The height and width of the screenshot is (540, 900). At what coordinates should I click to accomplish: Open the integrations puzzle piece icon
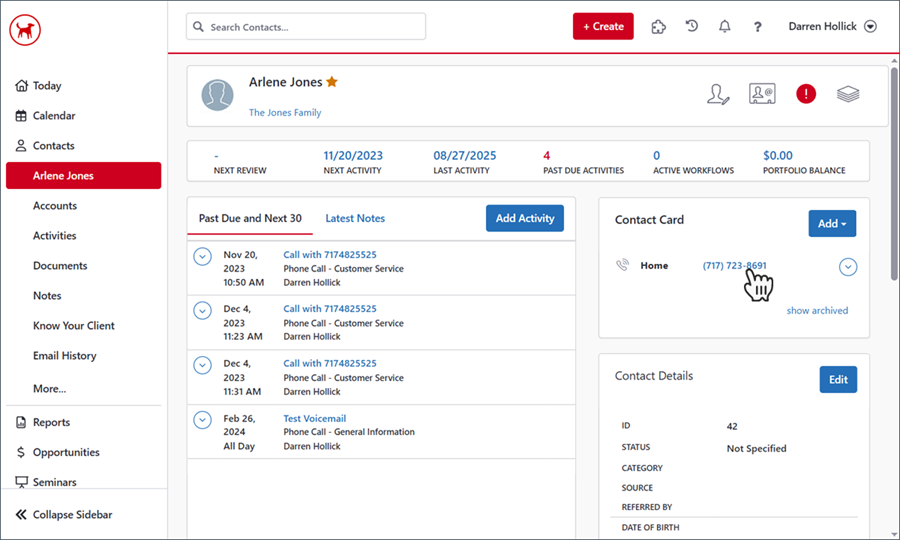pos(658,27)
